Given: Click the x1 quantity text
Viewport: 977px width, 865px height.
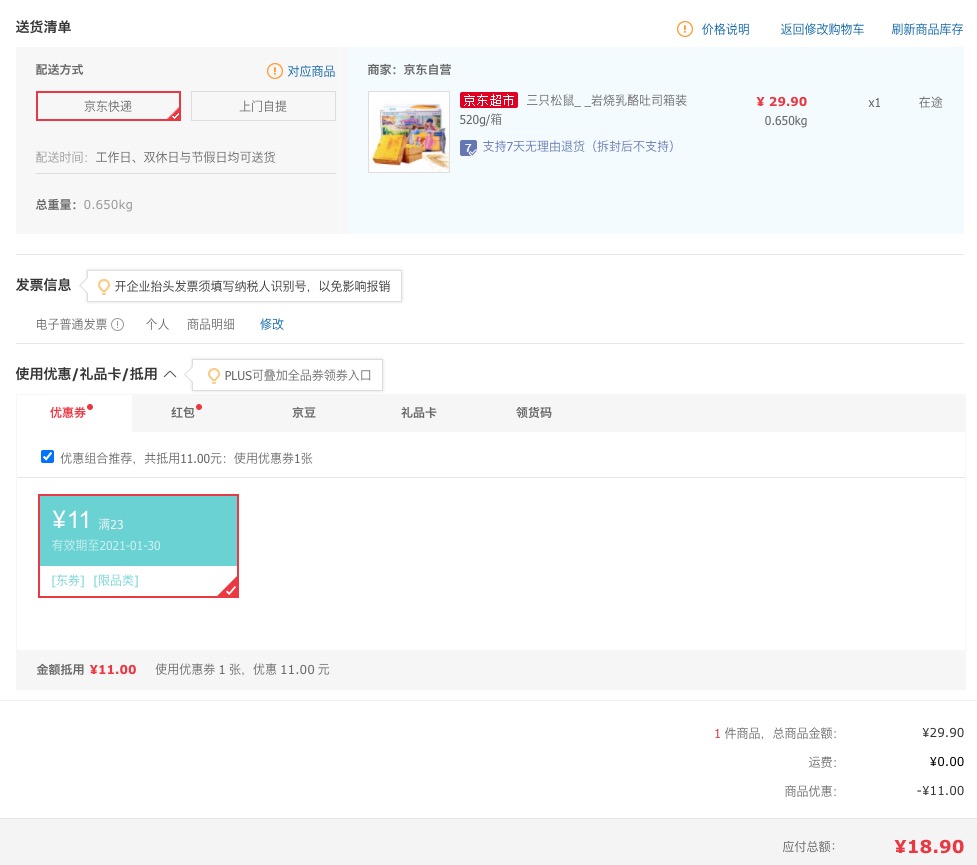Looking at the screenshot, I should (874, 103).
